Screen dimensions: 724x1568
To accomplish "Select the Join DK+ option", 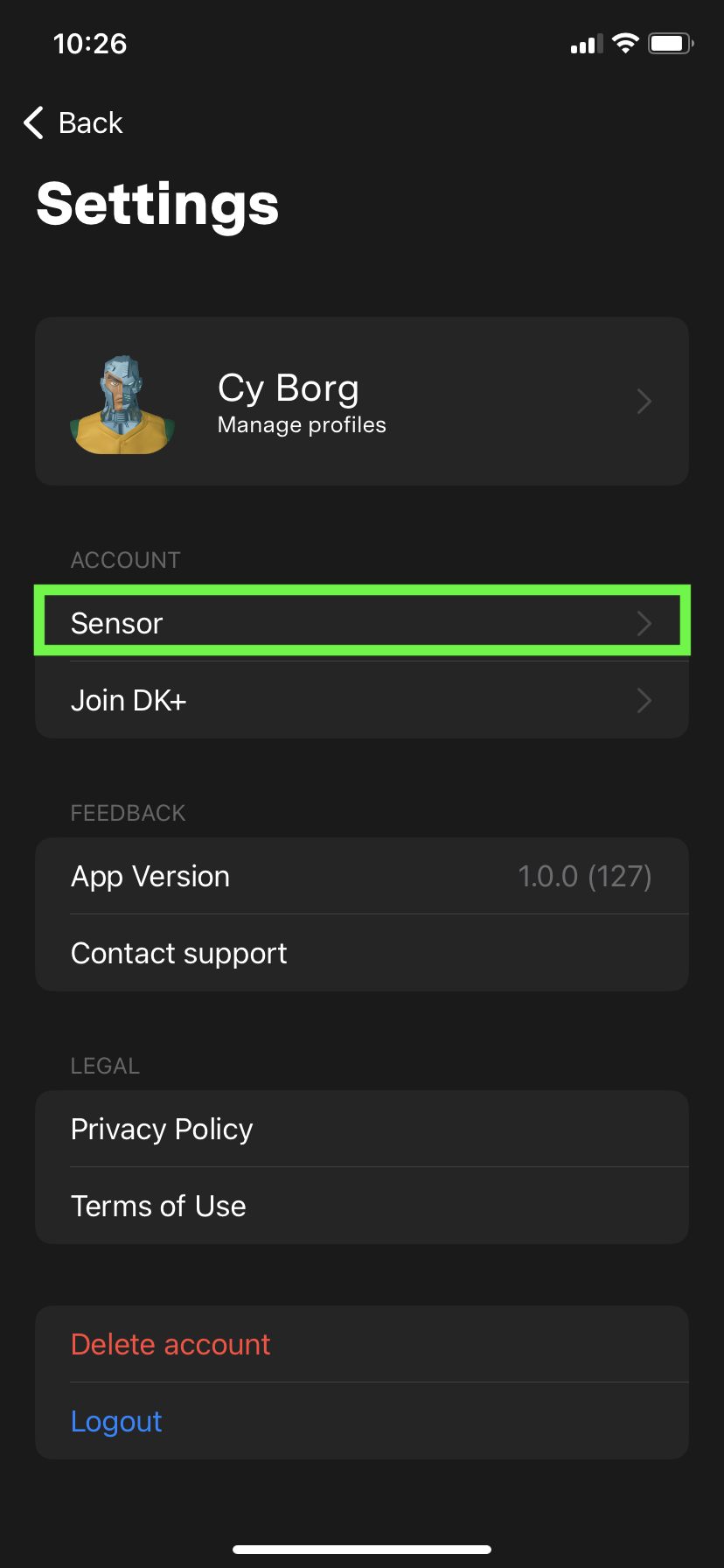I will [129, 701].
